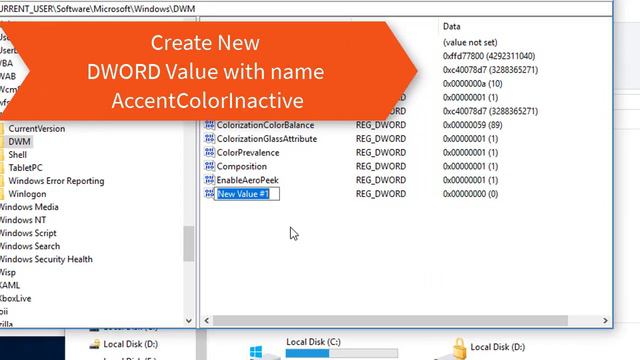Viewport: 640px width, 360px height.
Task: Select the CurrentVersion key in tree
Action: pyautogui.click(x=37, y=129)
